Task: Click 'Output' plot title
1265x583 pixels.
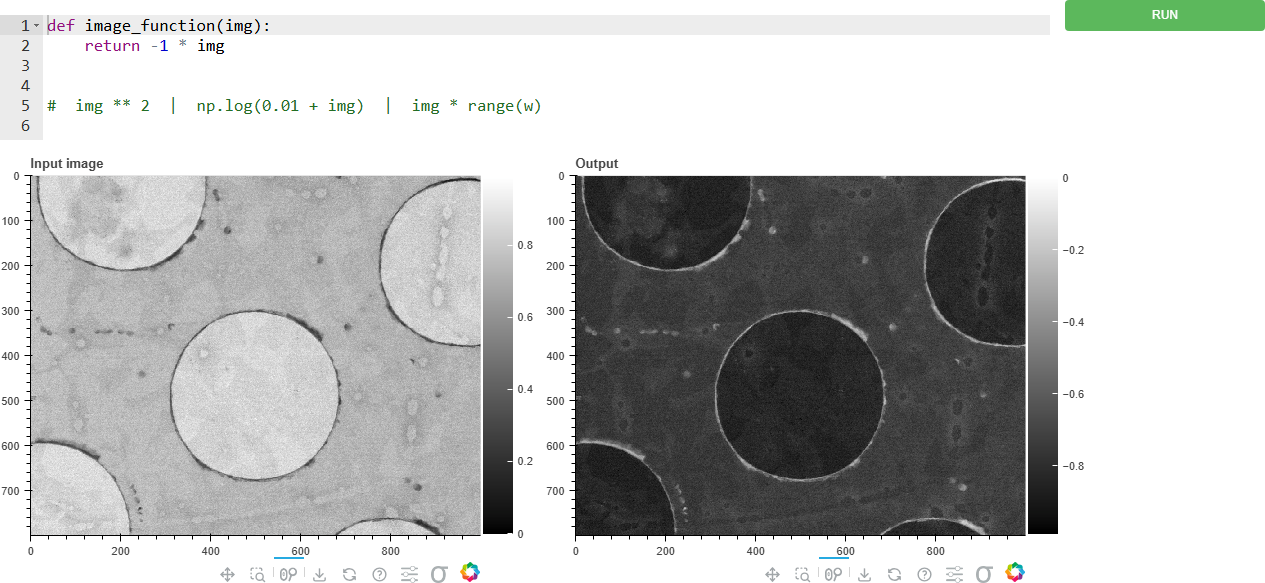Action: click(597, 164)
